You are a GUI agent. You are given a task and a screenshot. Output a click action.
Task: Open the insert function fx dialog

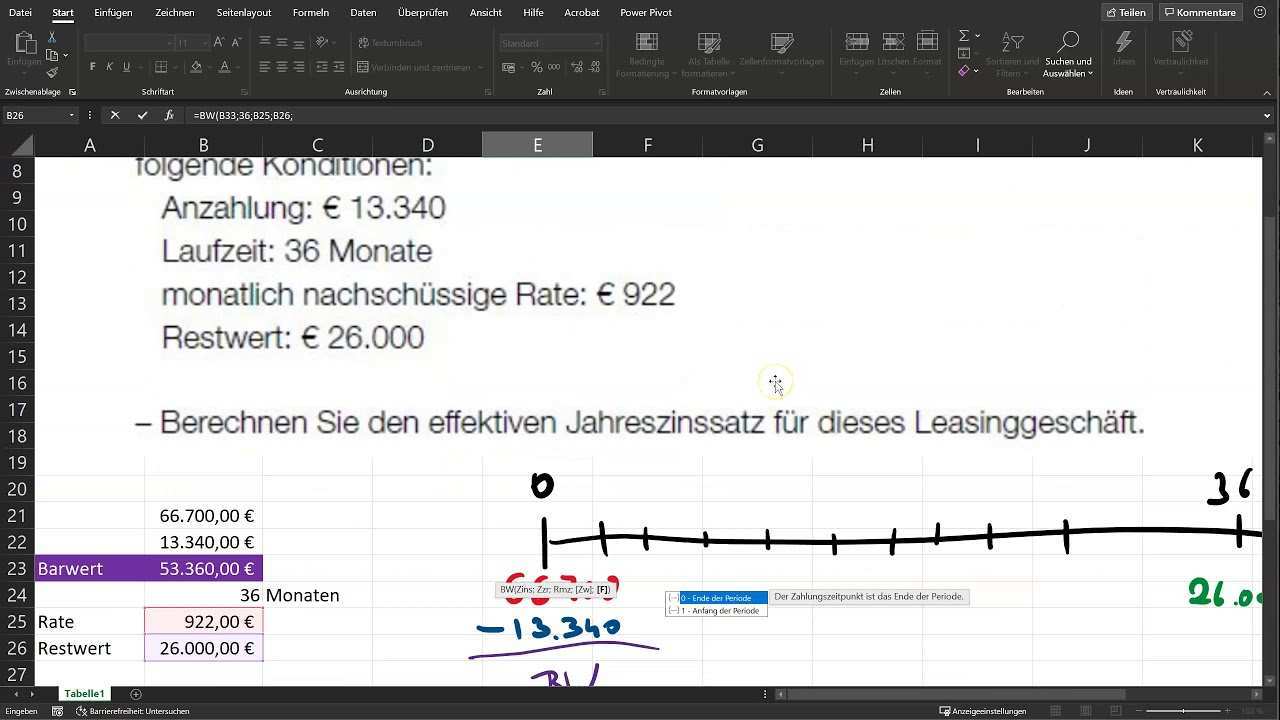pos(169,115)
